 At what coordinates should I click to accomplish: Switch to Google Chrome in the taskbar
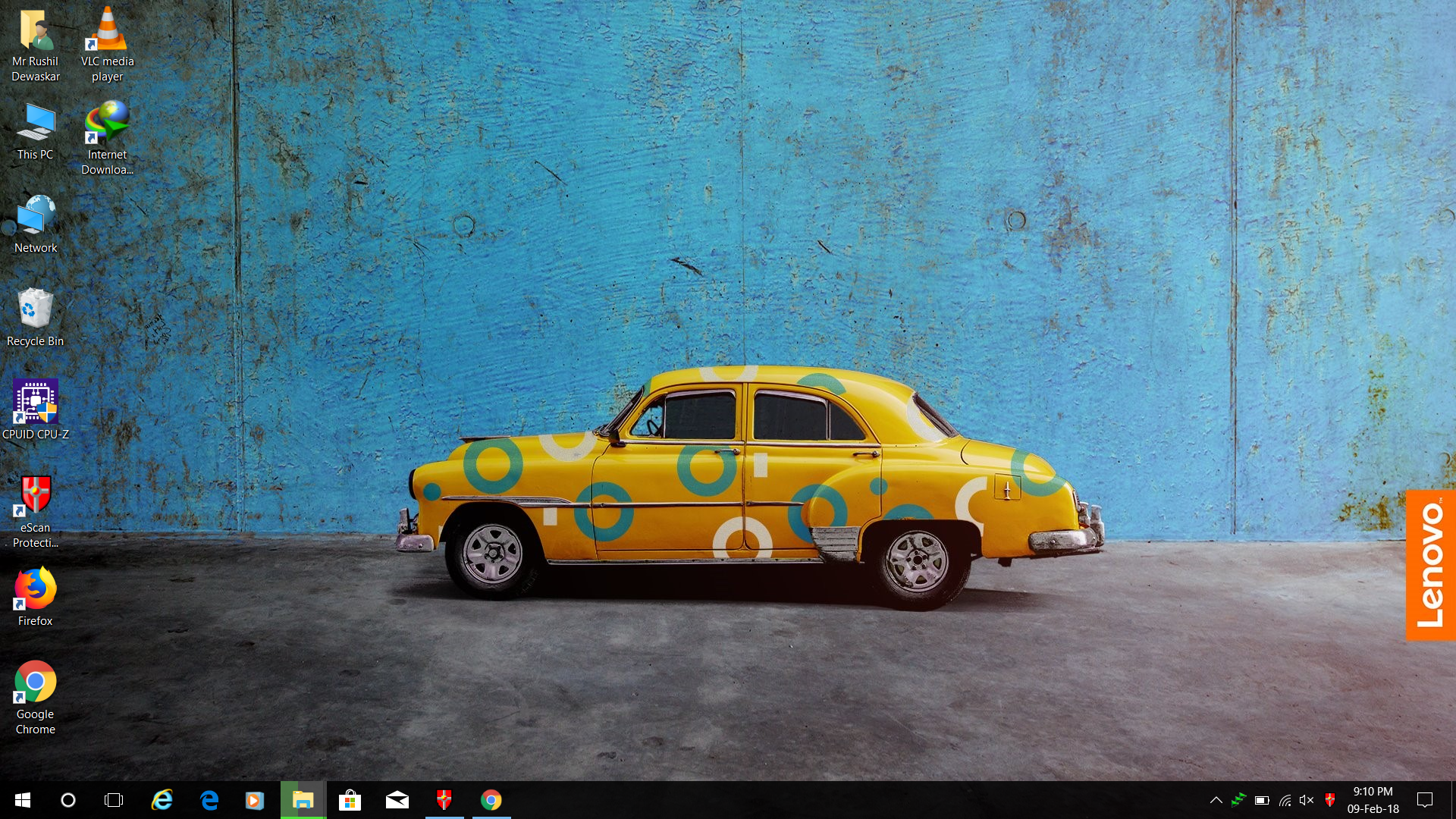[491, 800]
